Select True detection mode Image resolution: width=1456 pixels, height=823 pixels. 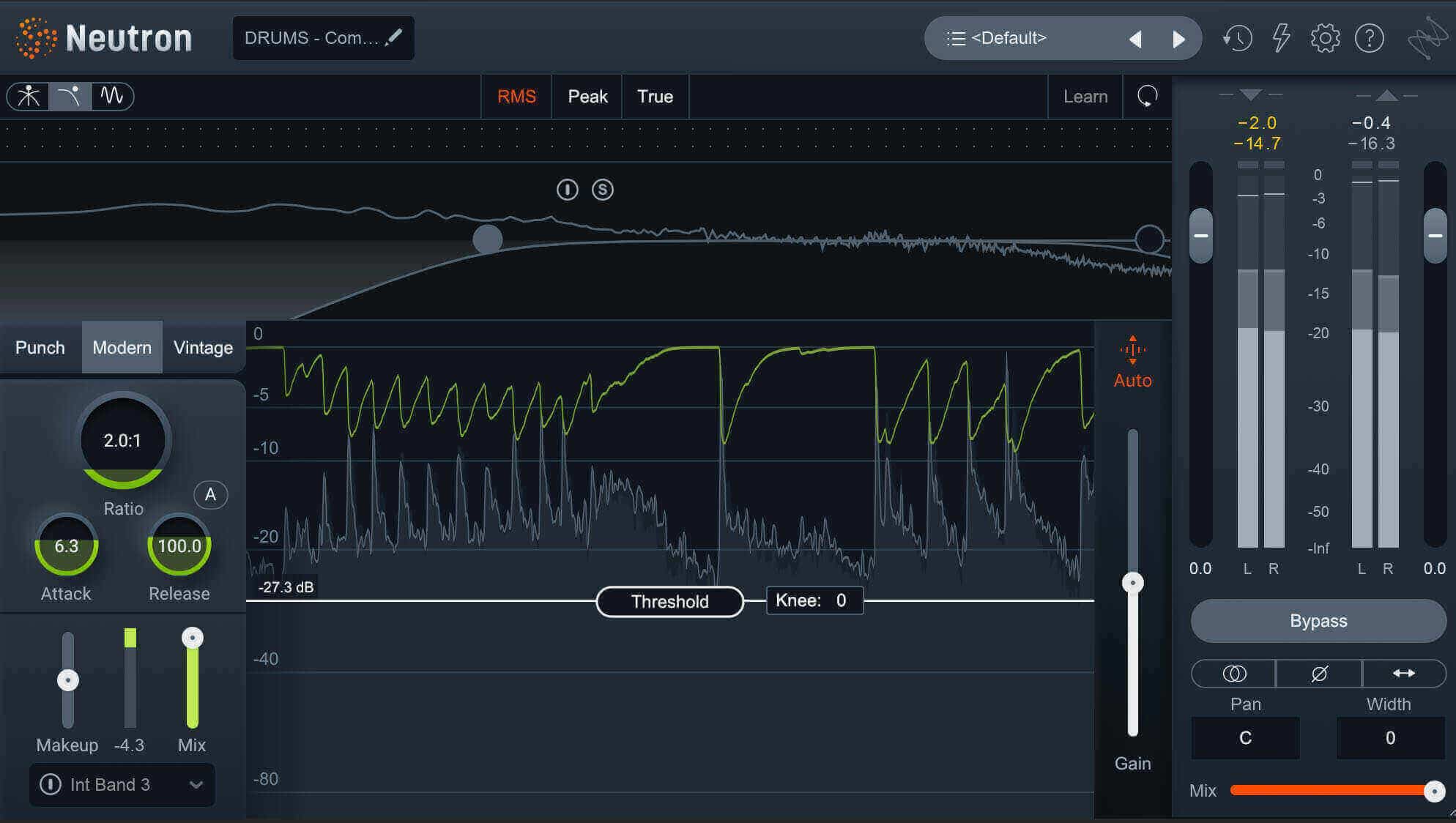click(655, 96)
